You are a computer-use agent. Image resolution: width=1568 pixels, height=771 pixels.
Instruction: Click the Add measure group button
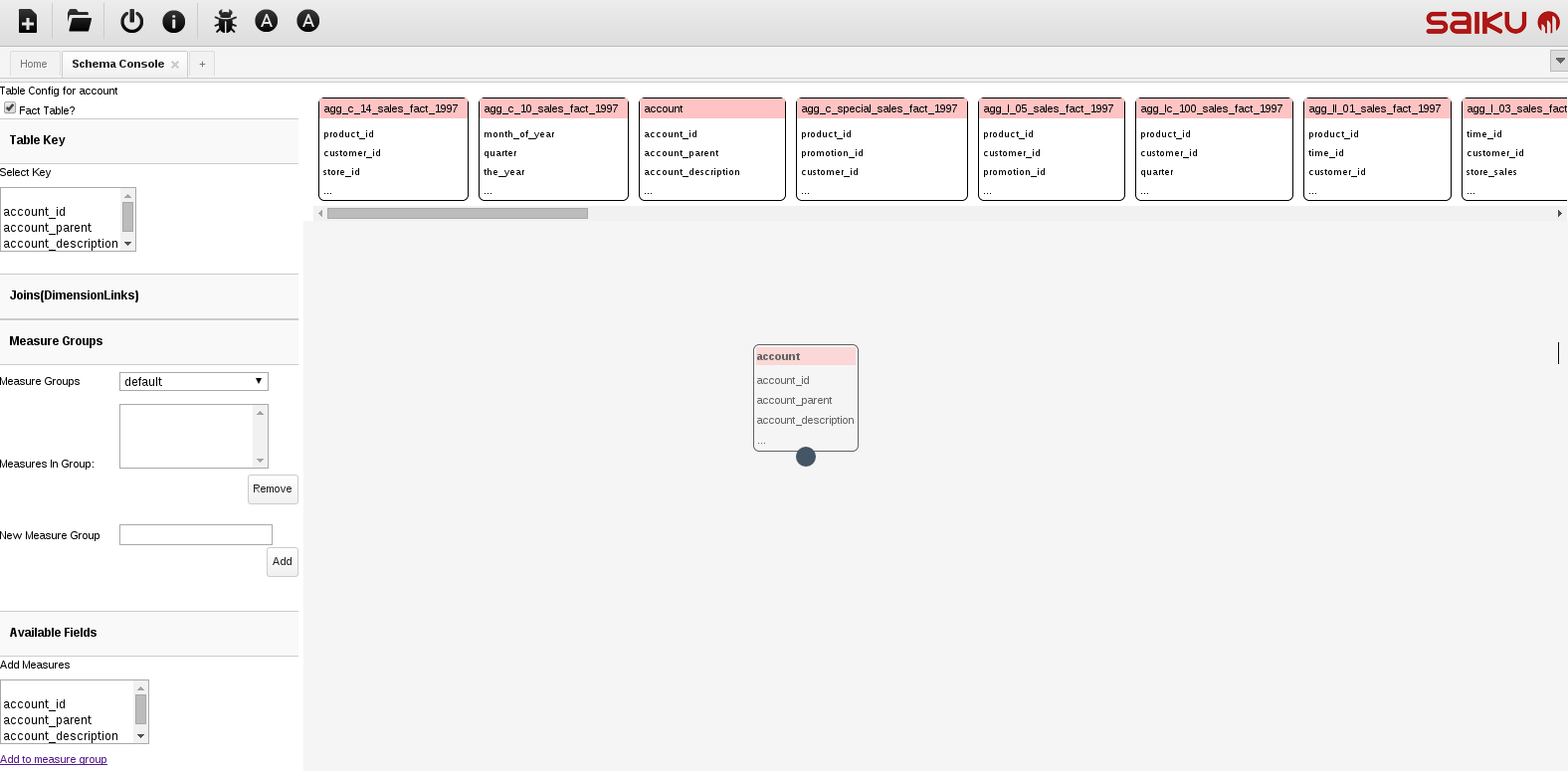[x=283, y=561]
